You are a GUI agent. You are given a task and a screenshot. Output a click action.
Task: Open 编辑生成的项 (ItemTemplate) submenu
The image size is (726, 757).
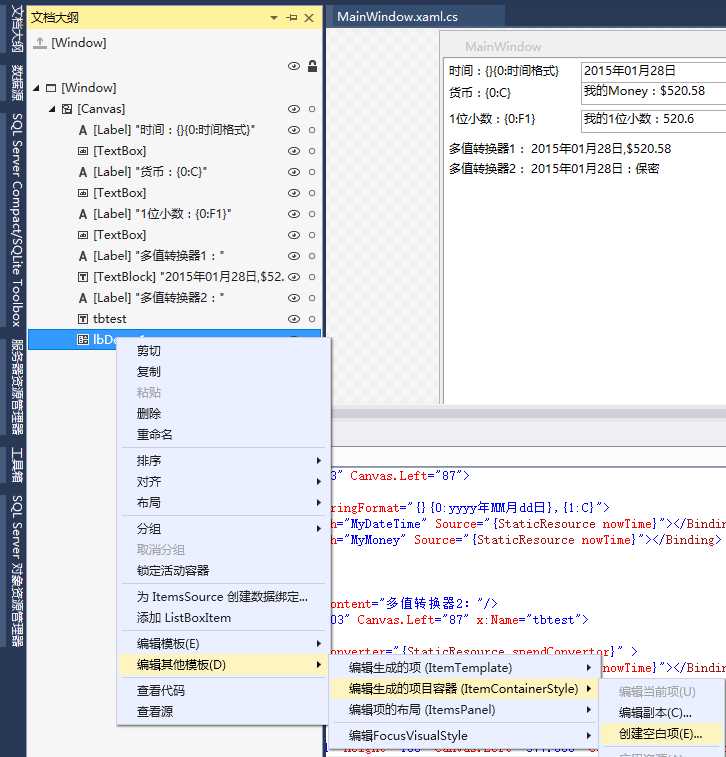464,668
